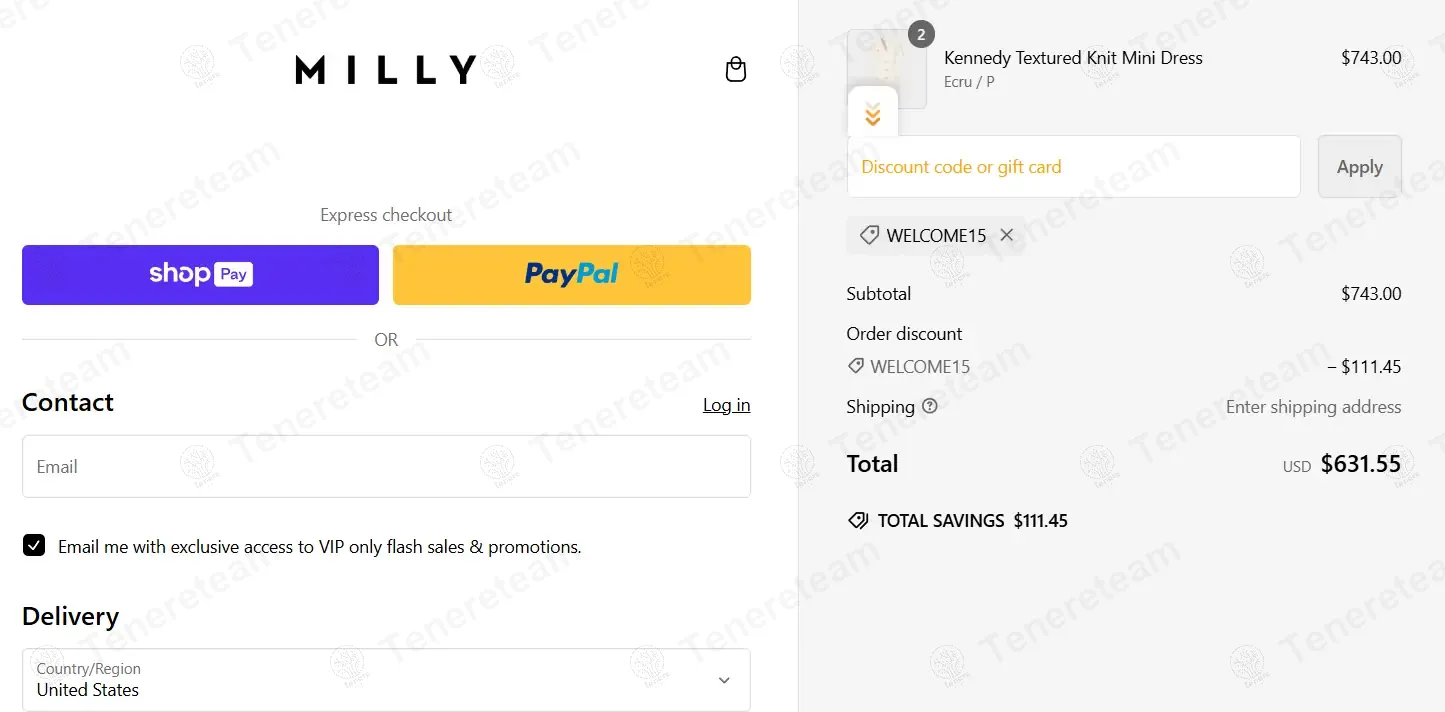Click the Country/Region dropdown chevron arrow

point(724,680)
